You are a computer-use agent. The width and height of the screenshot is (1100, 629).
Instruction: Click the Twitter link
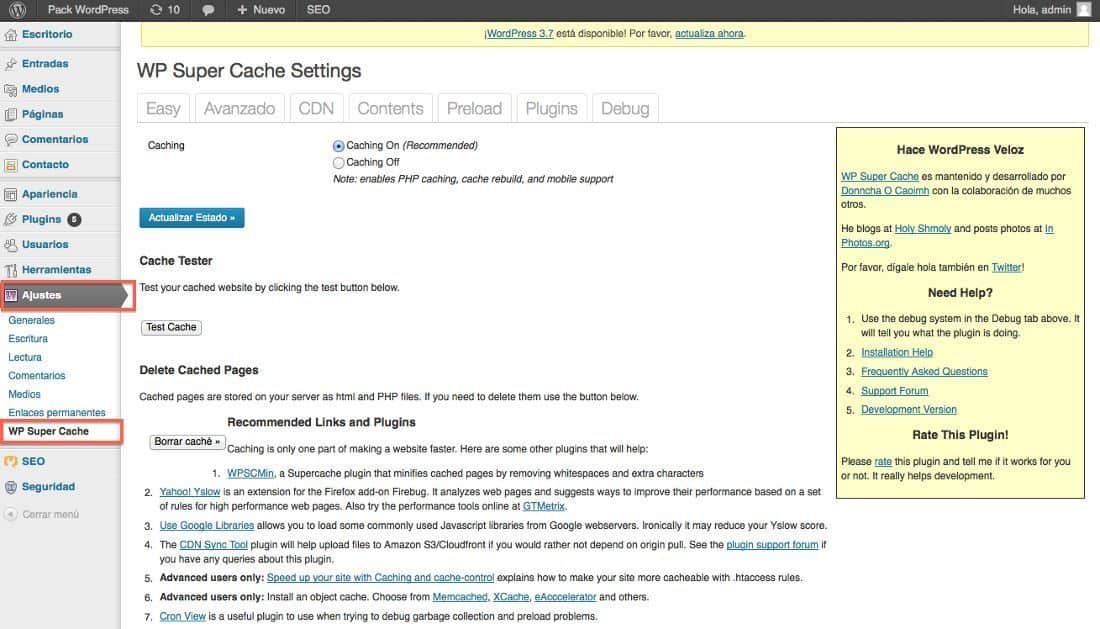click(1007, 267)
